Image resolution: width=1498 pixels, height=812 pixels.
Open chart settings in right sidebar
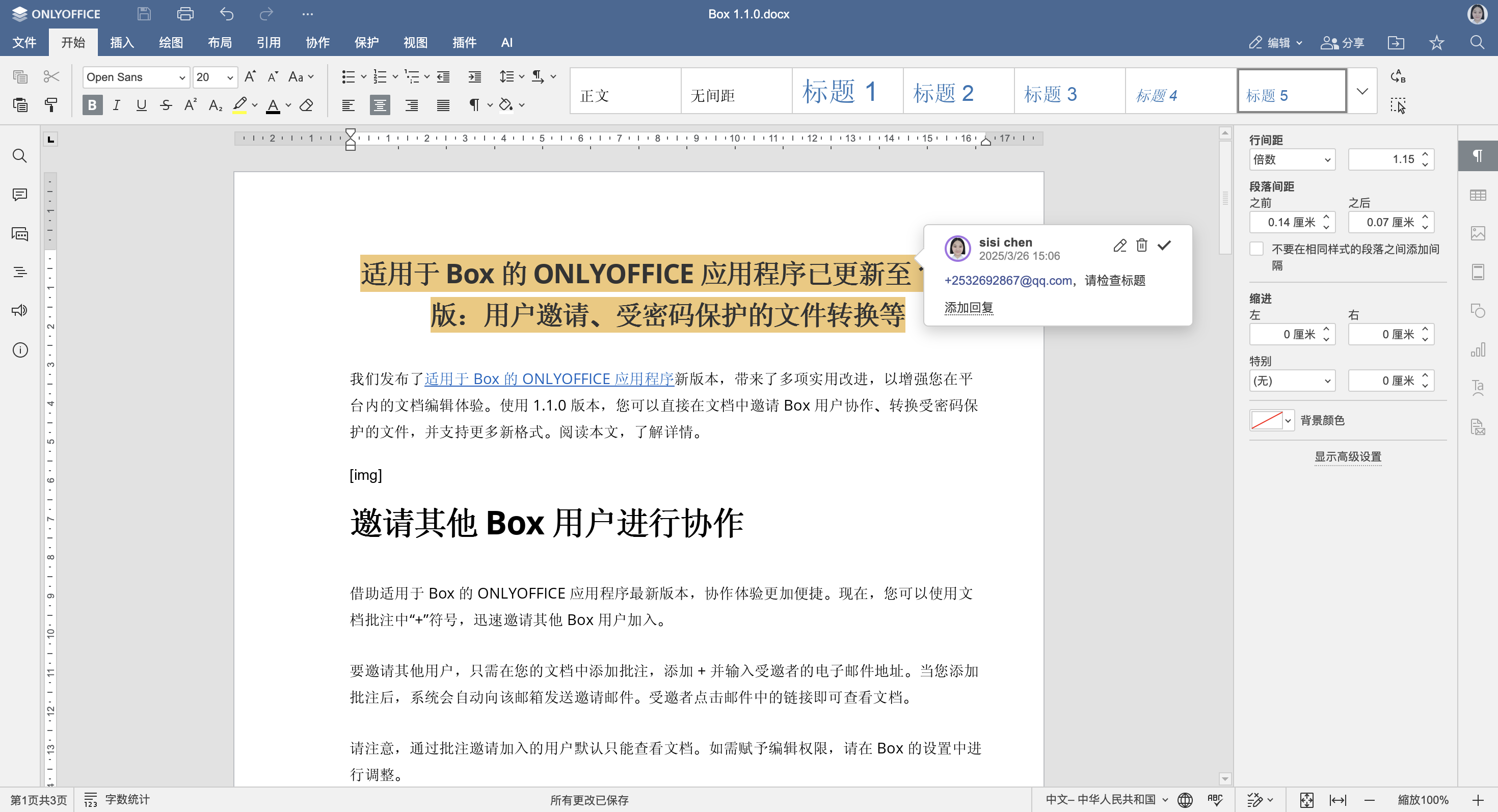[x=1478, y=349]
